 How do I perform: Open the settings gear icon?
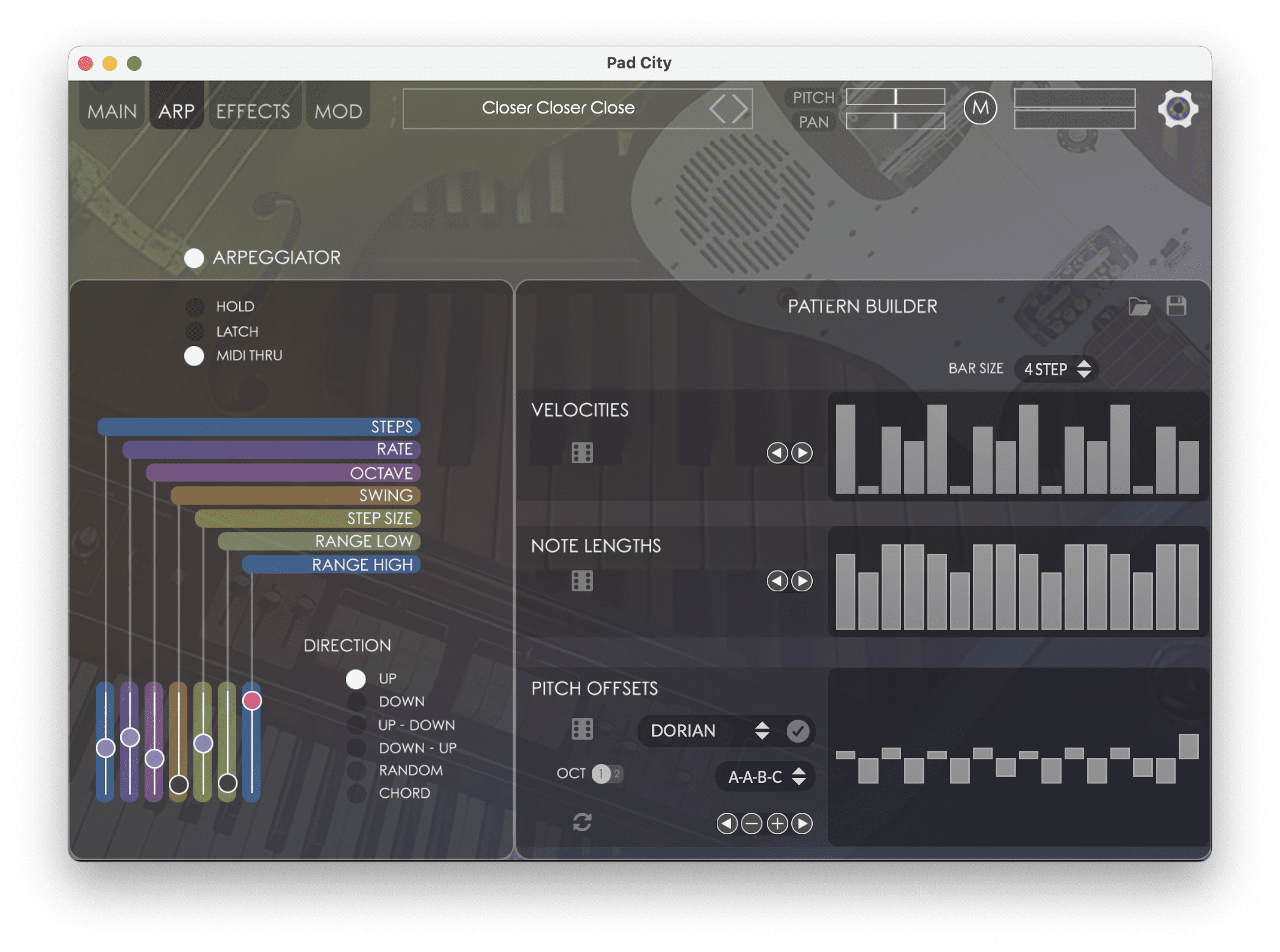(1178, 109)
